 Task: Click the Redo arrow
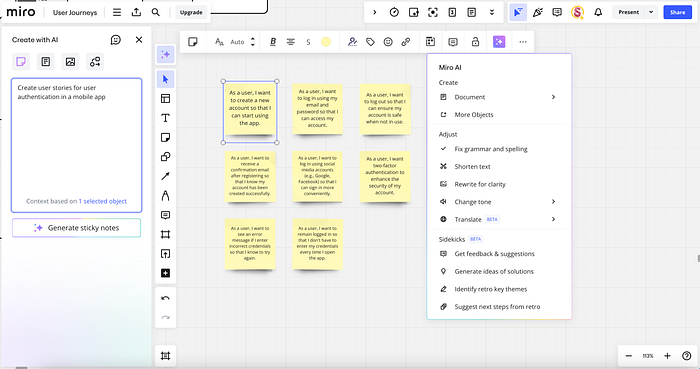click(x=166, y=318)
